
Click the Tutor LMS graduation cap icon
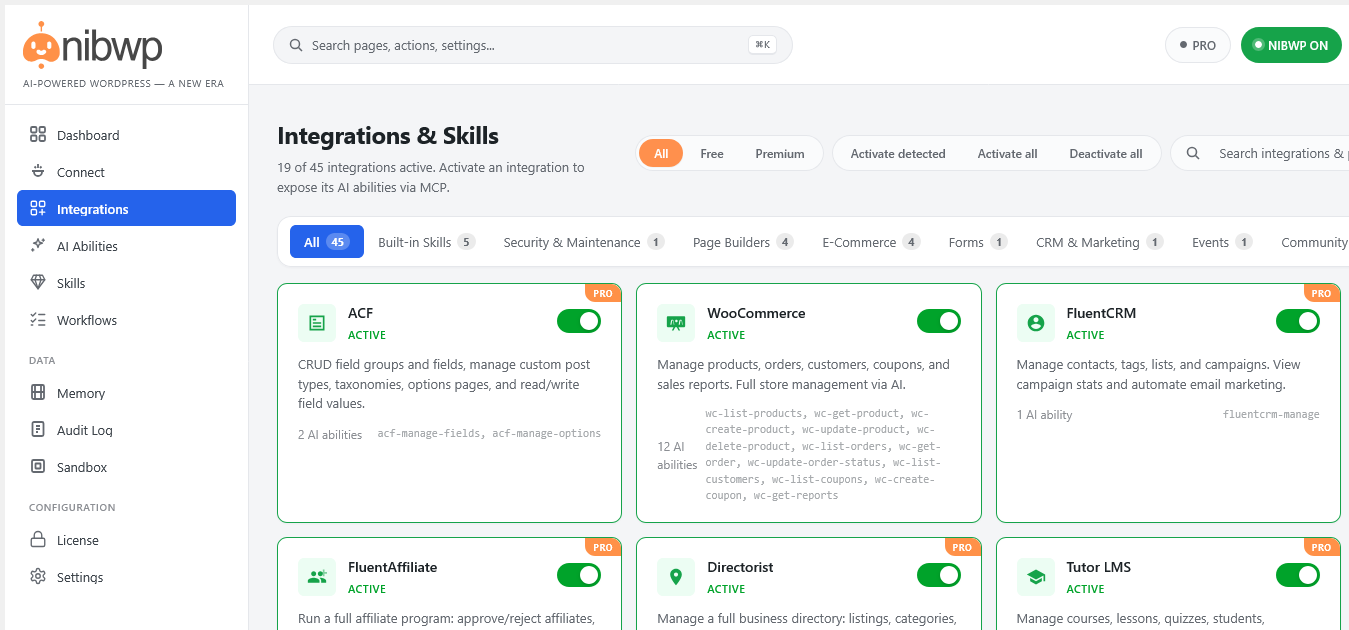coord(1036,577)
